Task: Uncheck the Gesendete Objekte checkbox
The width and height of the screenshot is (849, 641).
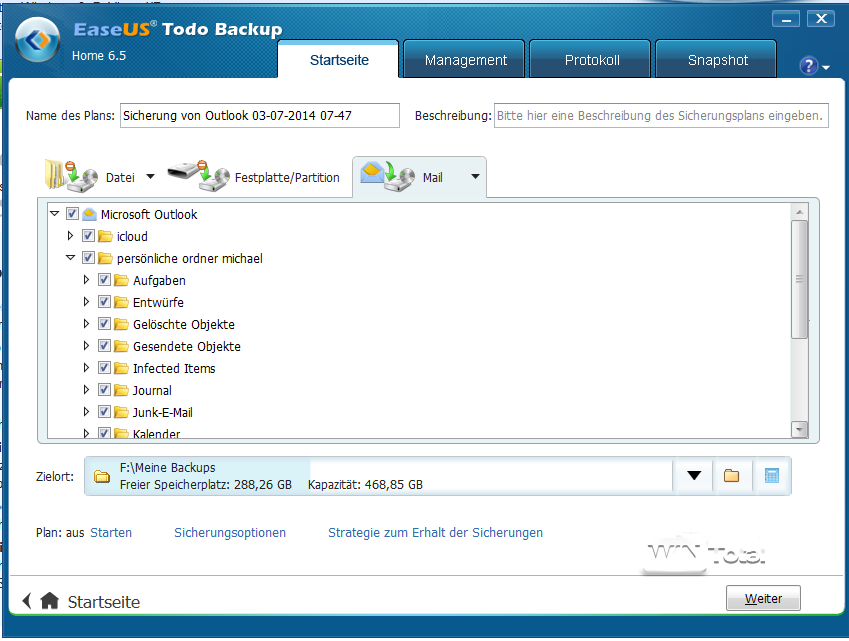Action: pyautogui.click(x=105, y=346)
